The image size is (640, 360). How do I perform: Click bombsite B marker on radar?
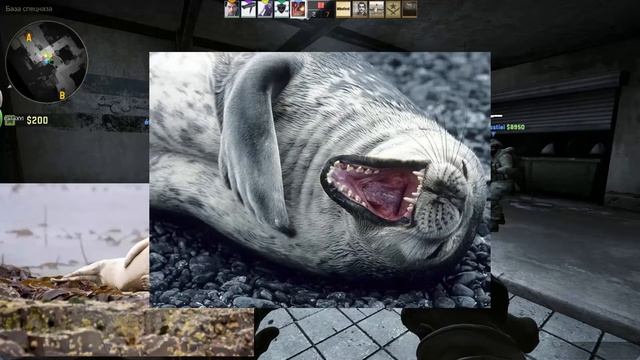[62, 96]
